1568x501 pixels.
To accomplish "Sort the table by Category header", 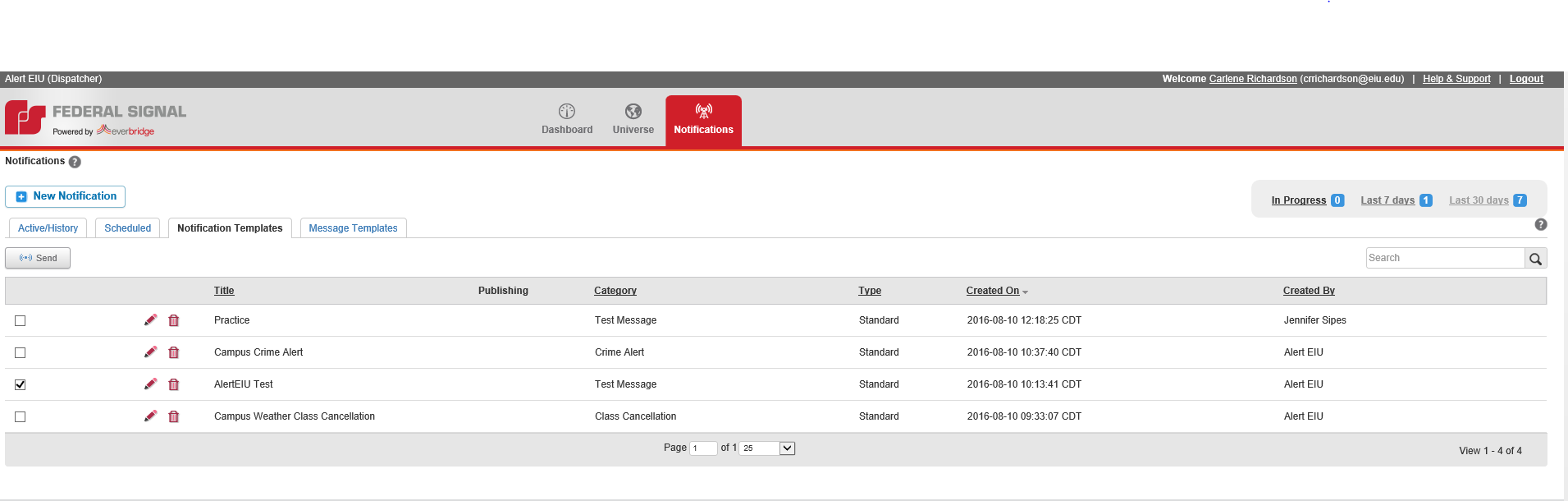I will (x=615, y=291).
